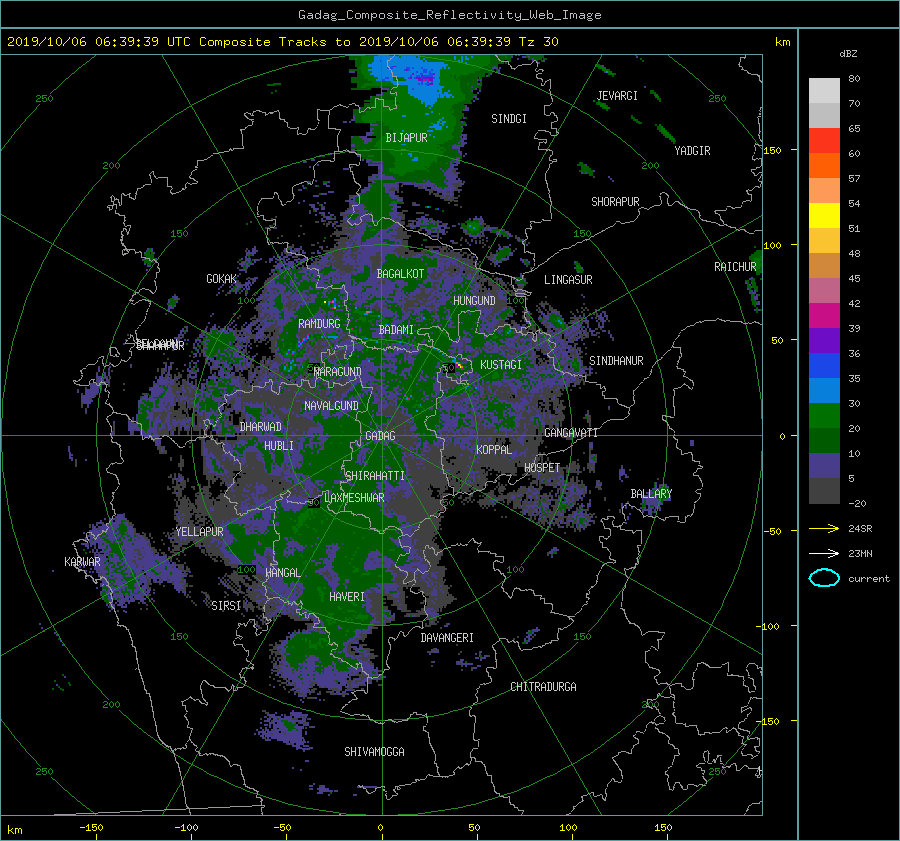The width and height of the screenshot is (900, 841).
Task: Click the SINDHANUR city label
Action: pos(616,361)
